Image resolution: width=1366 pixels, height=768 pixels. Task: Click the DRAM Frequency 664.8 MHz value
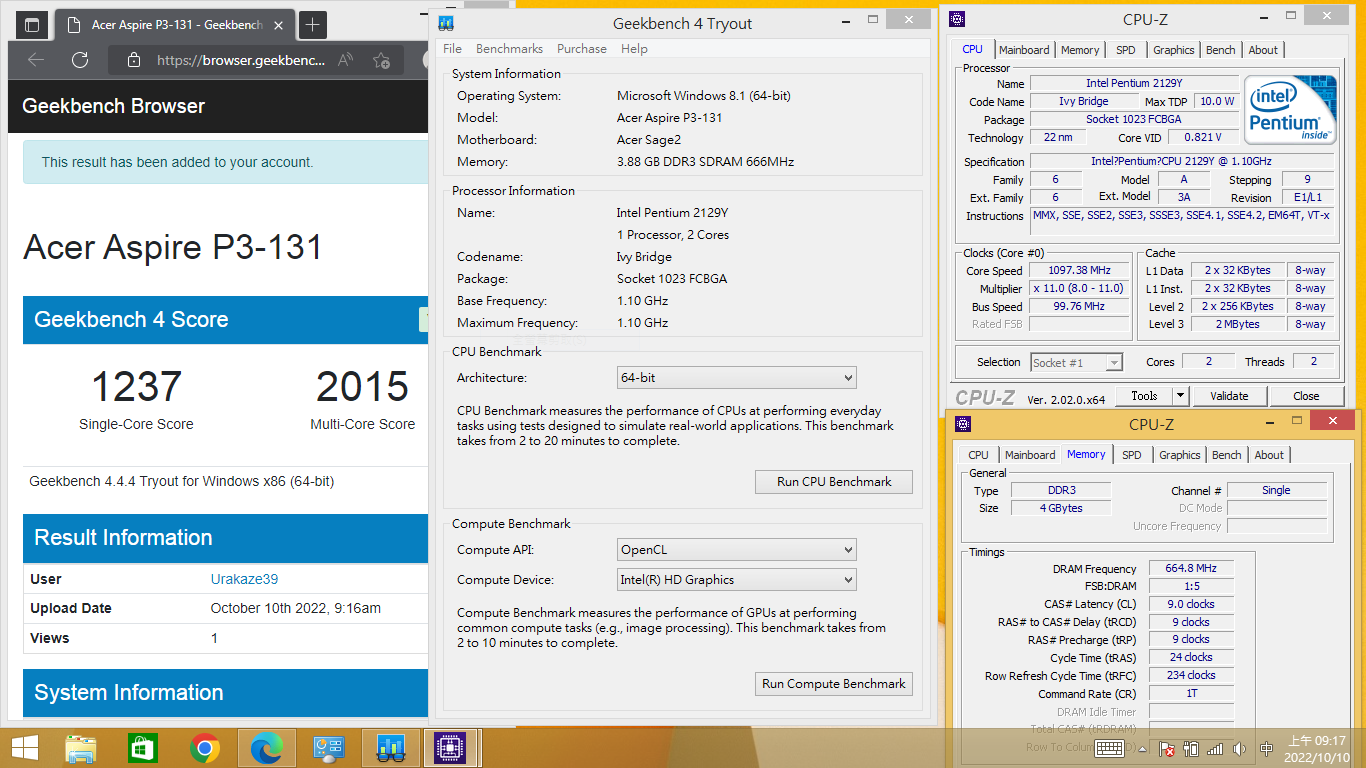click(x=1191, y=568)
